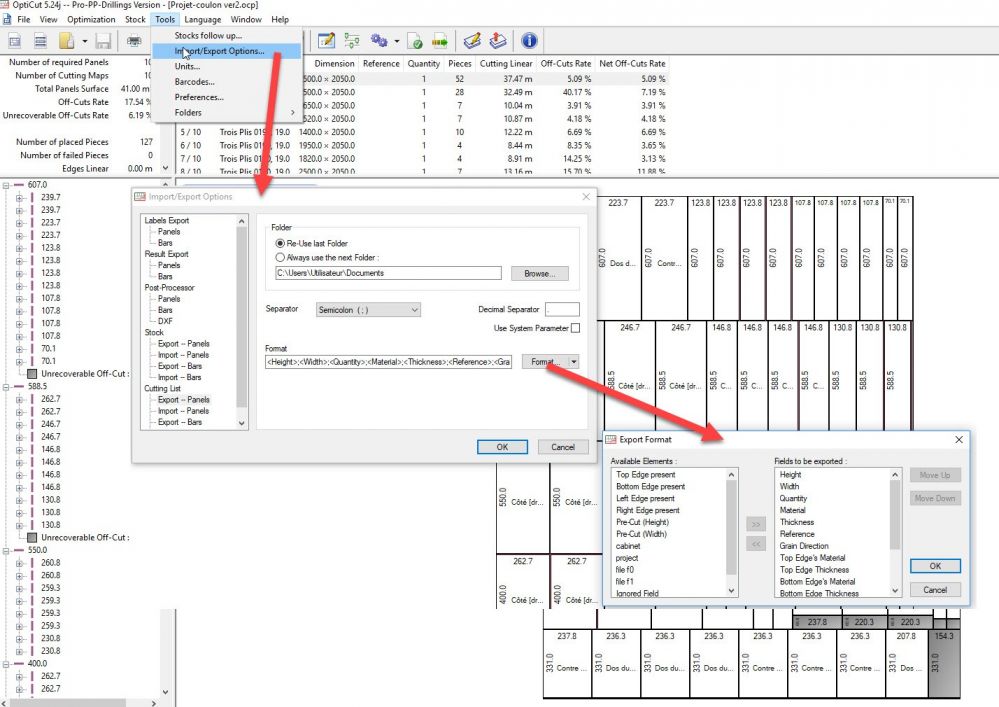Click the floppy disk Save icon
Viewport: 999px width, 707px height.
pyautogui.click(x=103, y=41)
